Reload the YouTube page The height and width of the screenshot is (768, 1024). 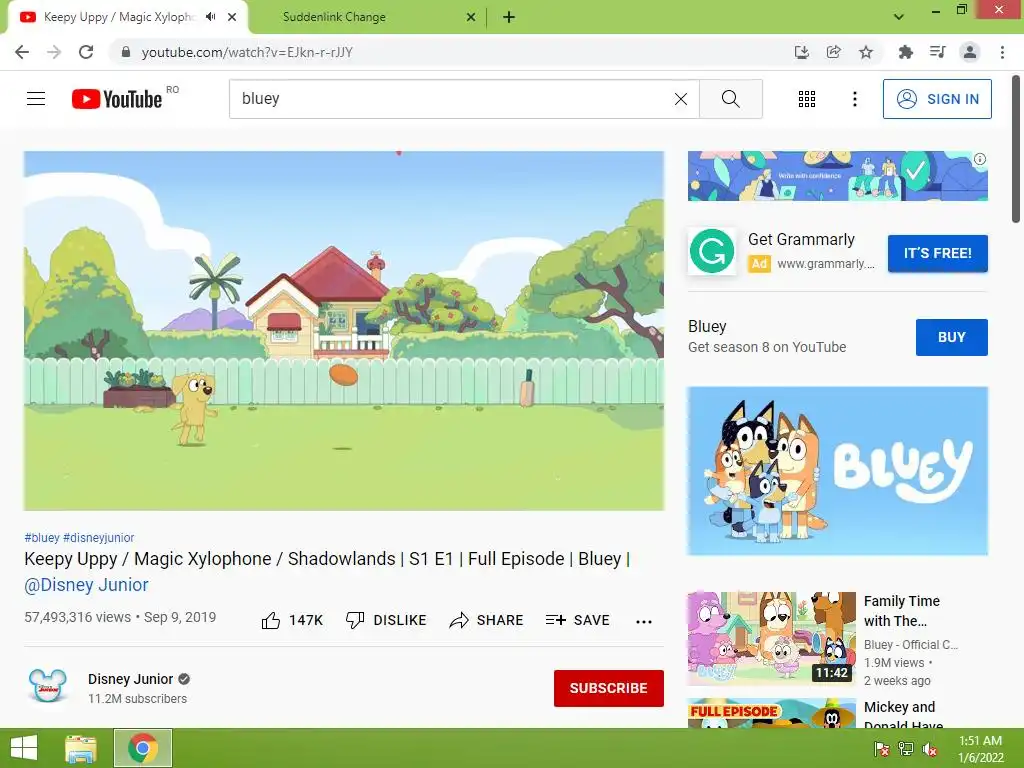tap(86, 52)
